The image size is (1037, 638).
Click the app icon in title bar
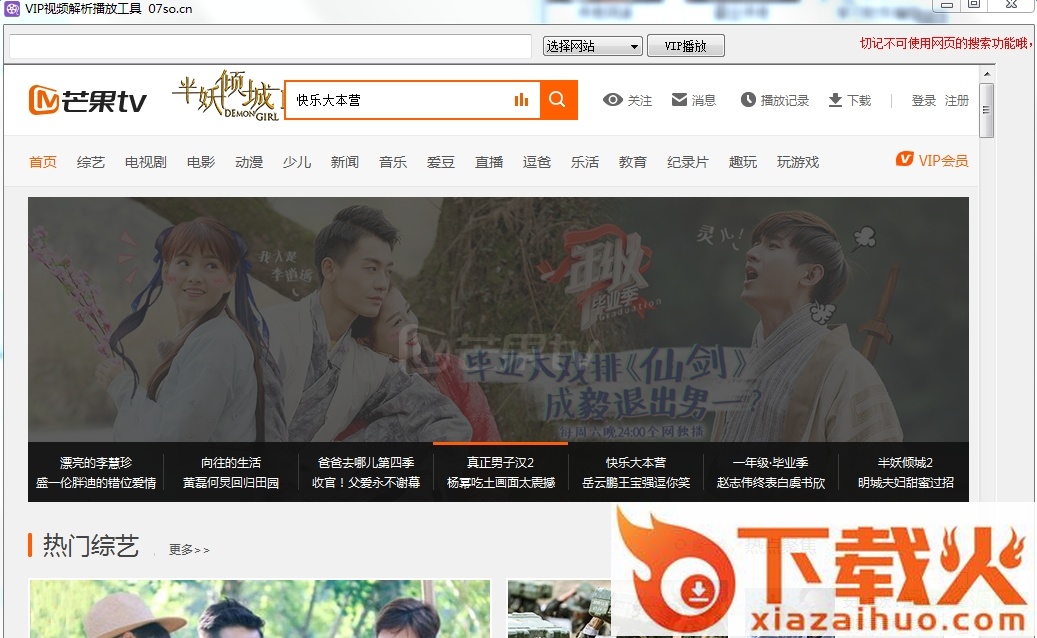point(12,9)
